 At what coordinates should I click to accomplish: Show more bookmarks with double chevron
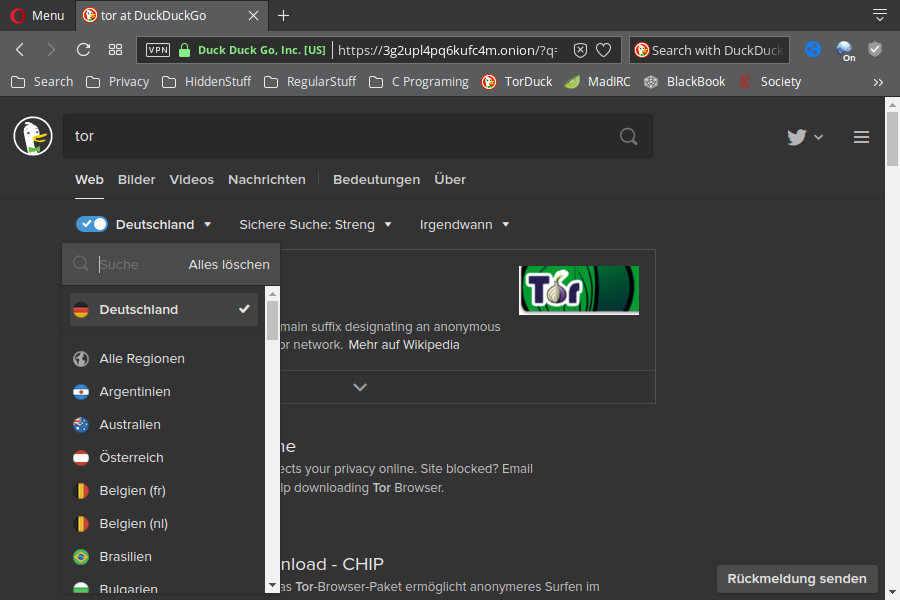pyautogui.click(x=878, y=82)
